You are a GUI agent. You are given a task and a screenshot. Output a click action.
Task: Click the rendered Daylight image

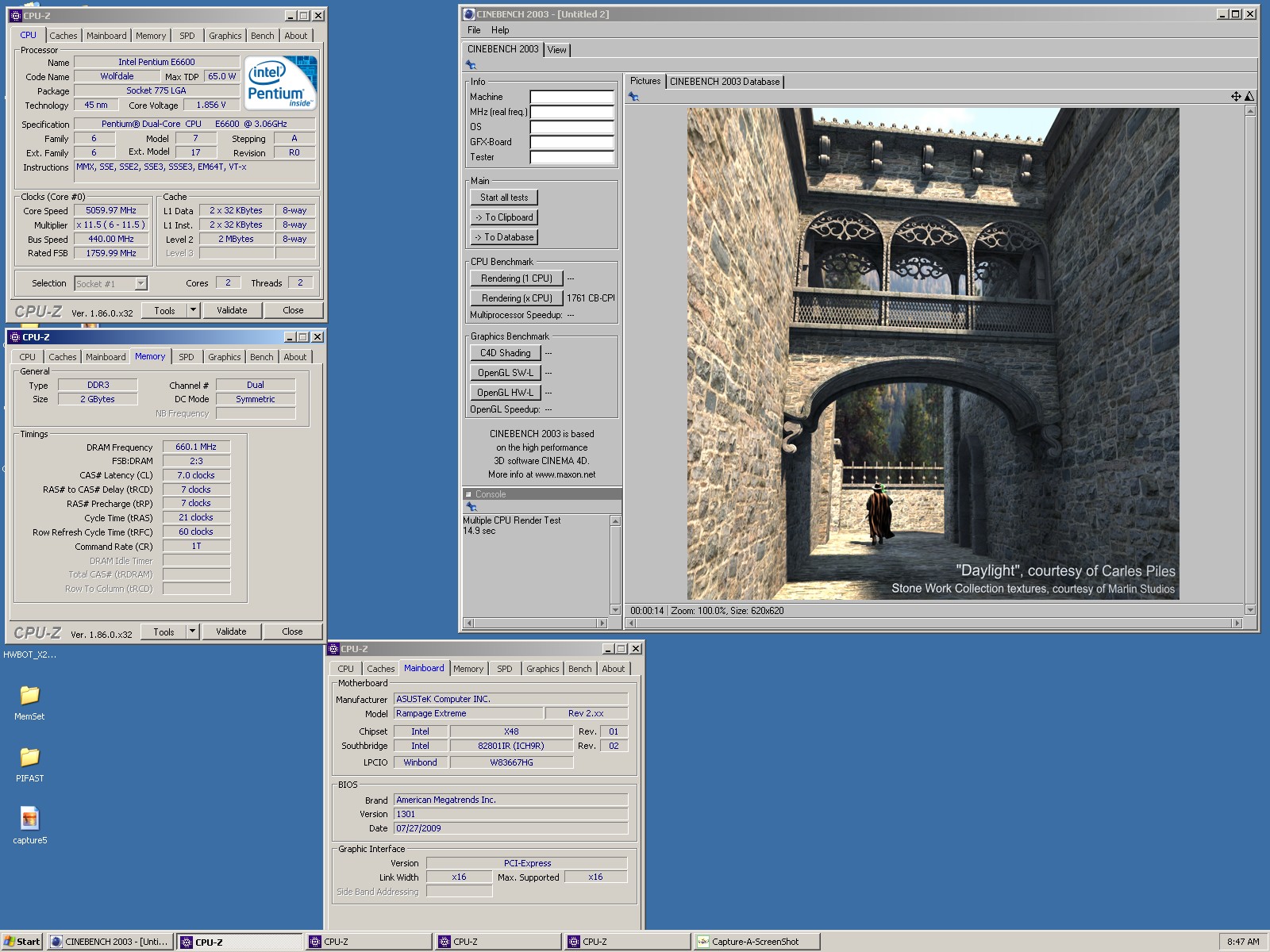coord(933,354)
